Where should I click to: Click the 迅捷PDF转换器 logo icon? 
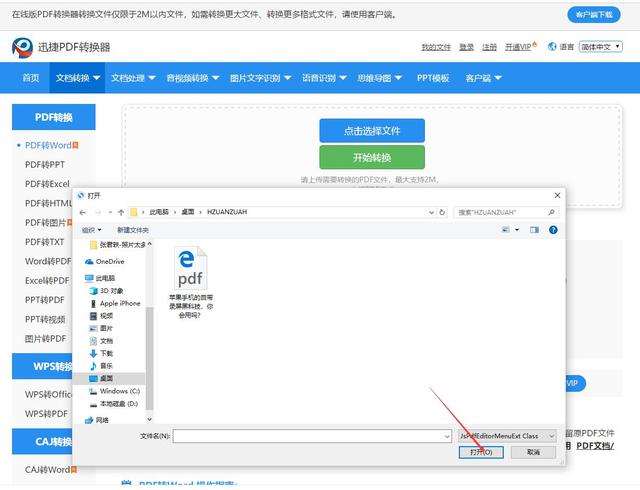tap(22, 47)
